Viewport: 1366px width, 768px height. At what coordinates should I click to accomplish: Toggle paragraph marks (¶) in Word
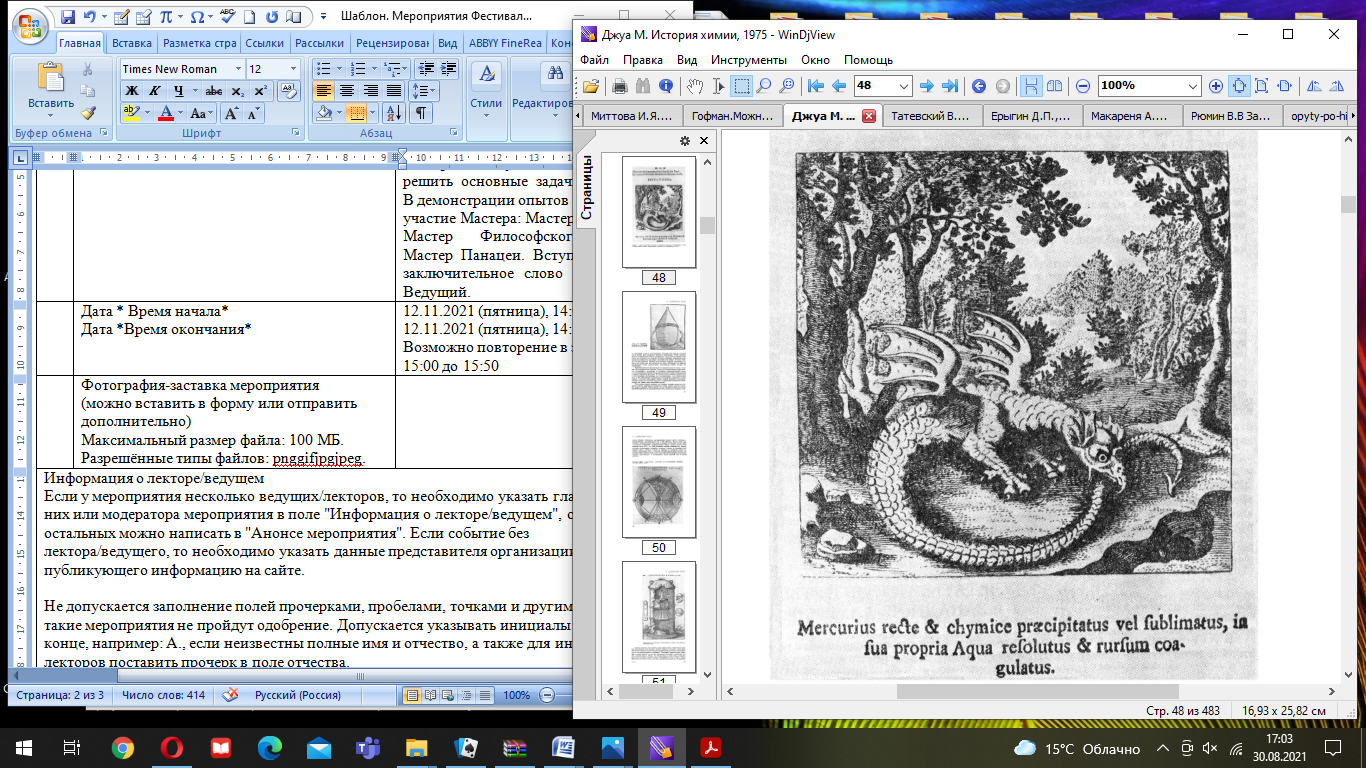pos(421,112)
